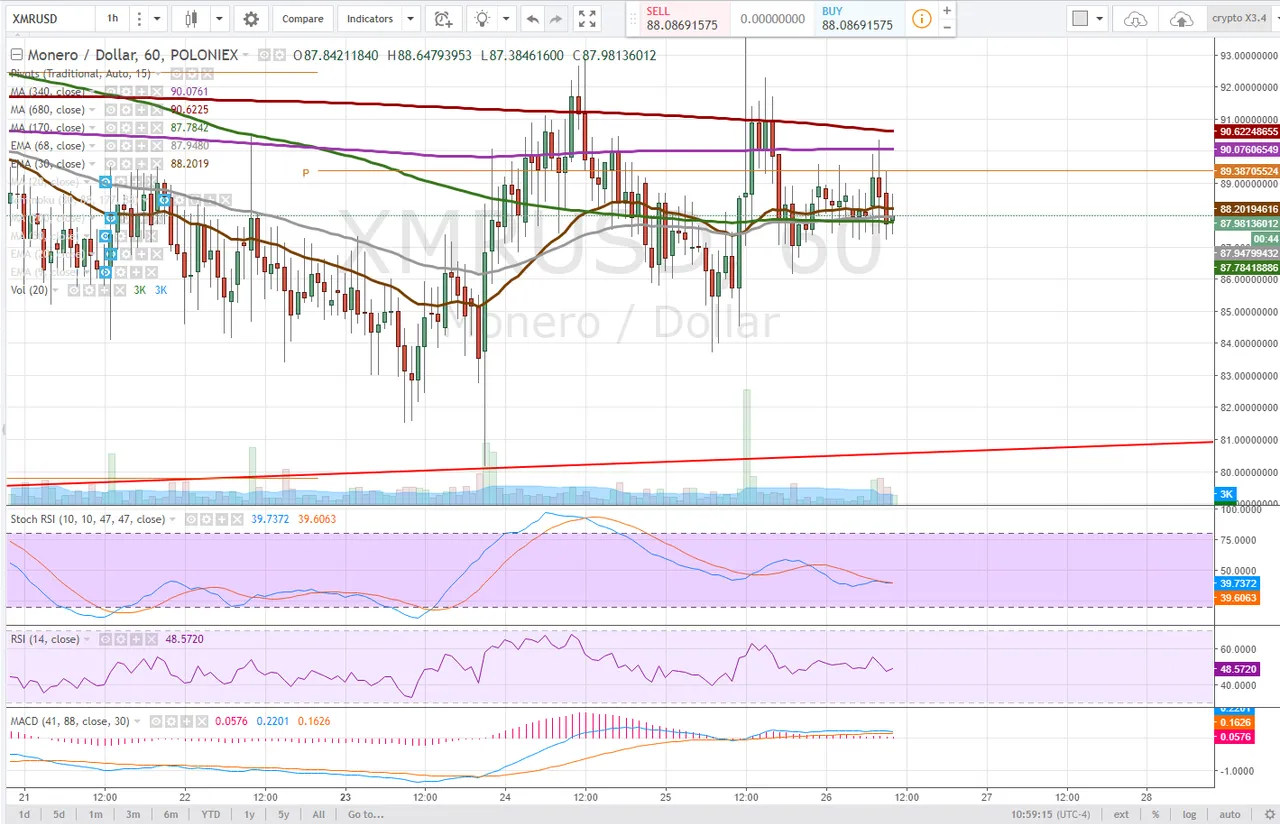This screenshot has height=824, width=1280.
Task: Toggle visibility of MA (680, close)
Action: (x=111, y=110)
